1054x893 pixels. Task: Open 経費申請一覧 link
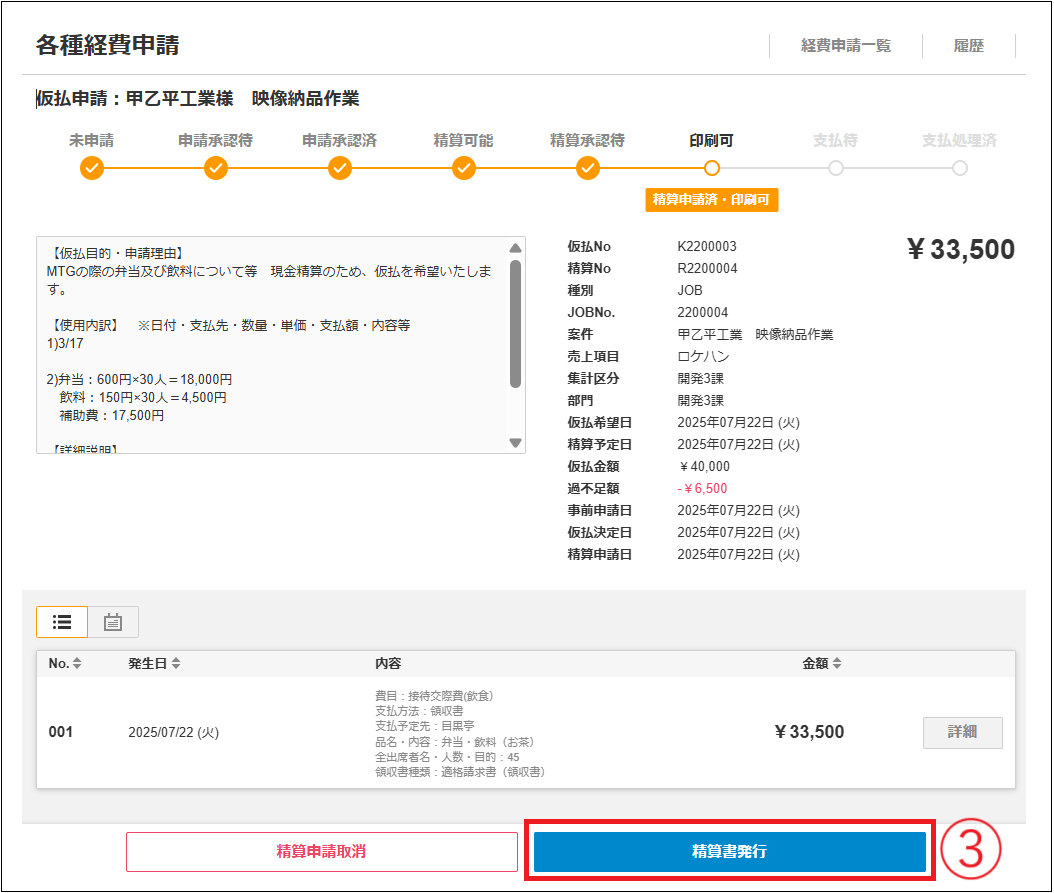tap(846, 46)
